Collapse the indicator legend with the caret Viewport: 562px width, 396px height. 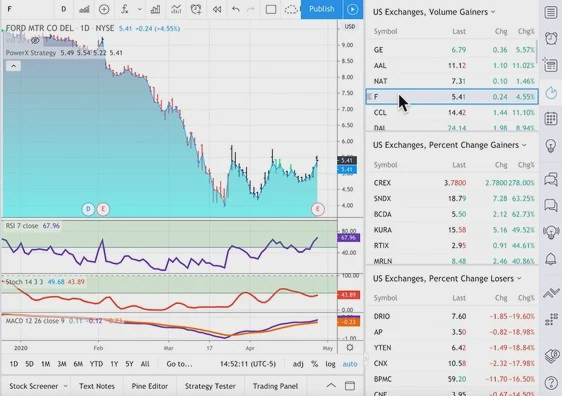pyautogui.click(x=13, y=66)
